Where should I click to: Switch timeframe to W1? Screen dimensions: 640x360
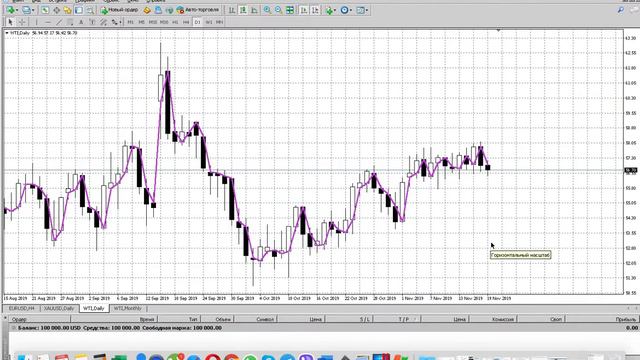pos(209,22)
